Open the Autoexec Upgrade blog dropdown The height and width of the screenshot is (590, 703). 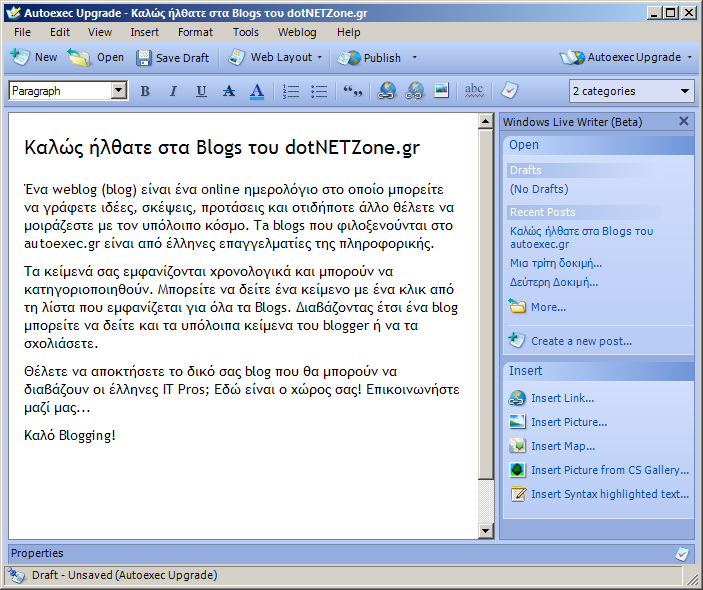pos(627,58)
